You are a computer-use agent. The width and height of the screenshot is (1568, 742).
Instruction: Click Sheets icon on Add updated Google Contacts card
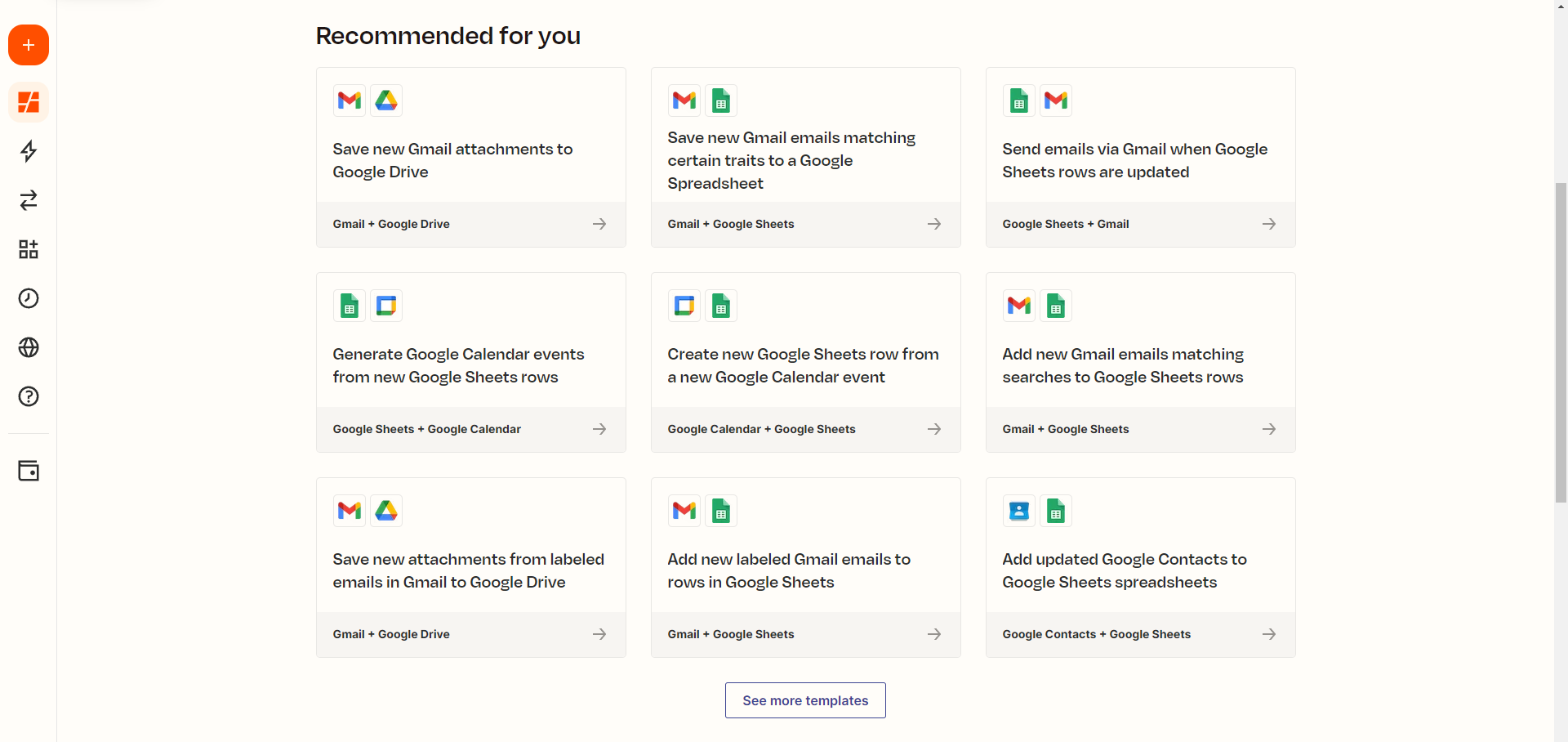coord(1056,511)
